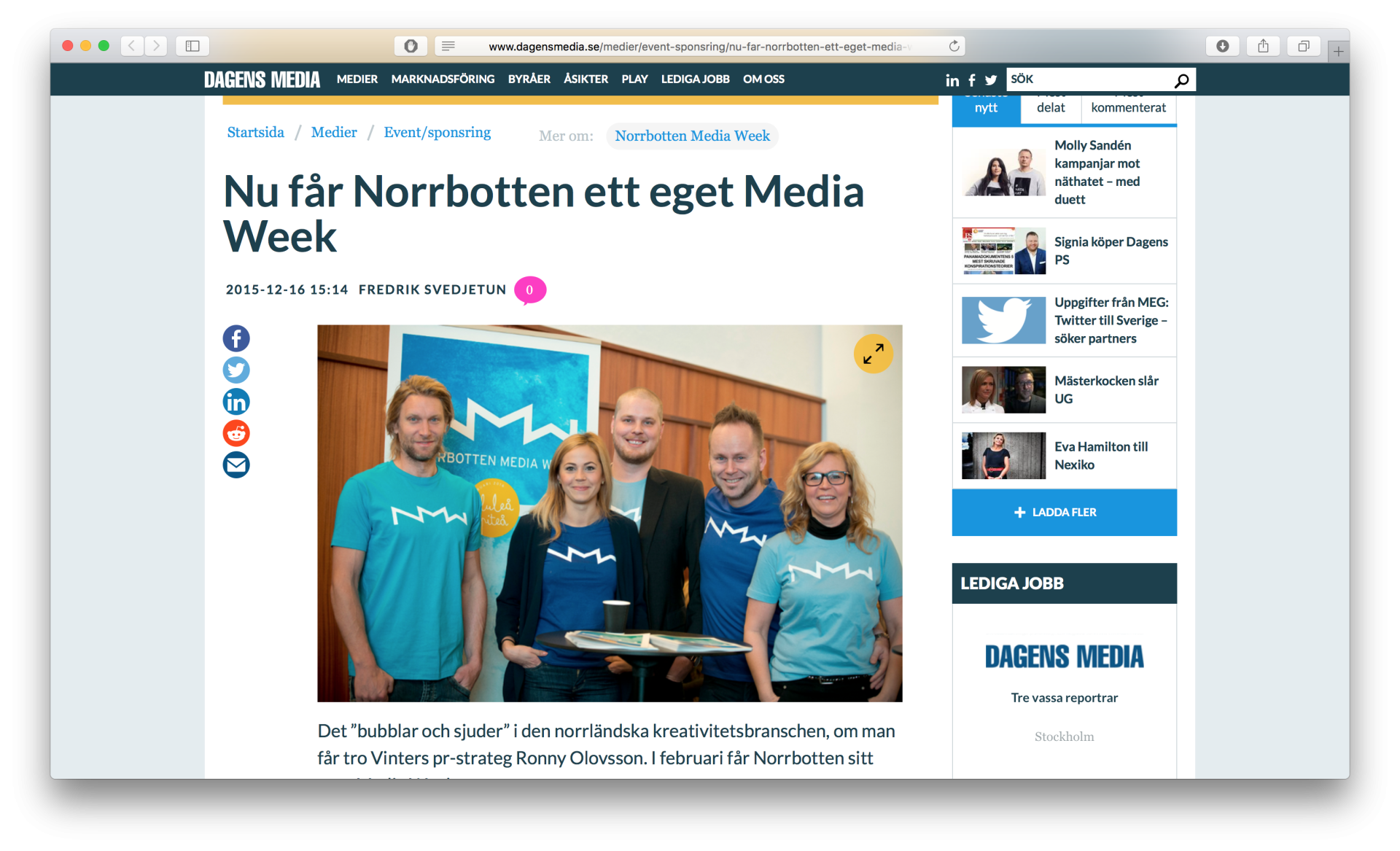The width and height of the screenshot is (1400, 851).
Task: Open the LEDIGA JOBB menu
Action: tap(695, 79)
